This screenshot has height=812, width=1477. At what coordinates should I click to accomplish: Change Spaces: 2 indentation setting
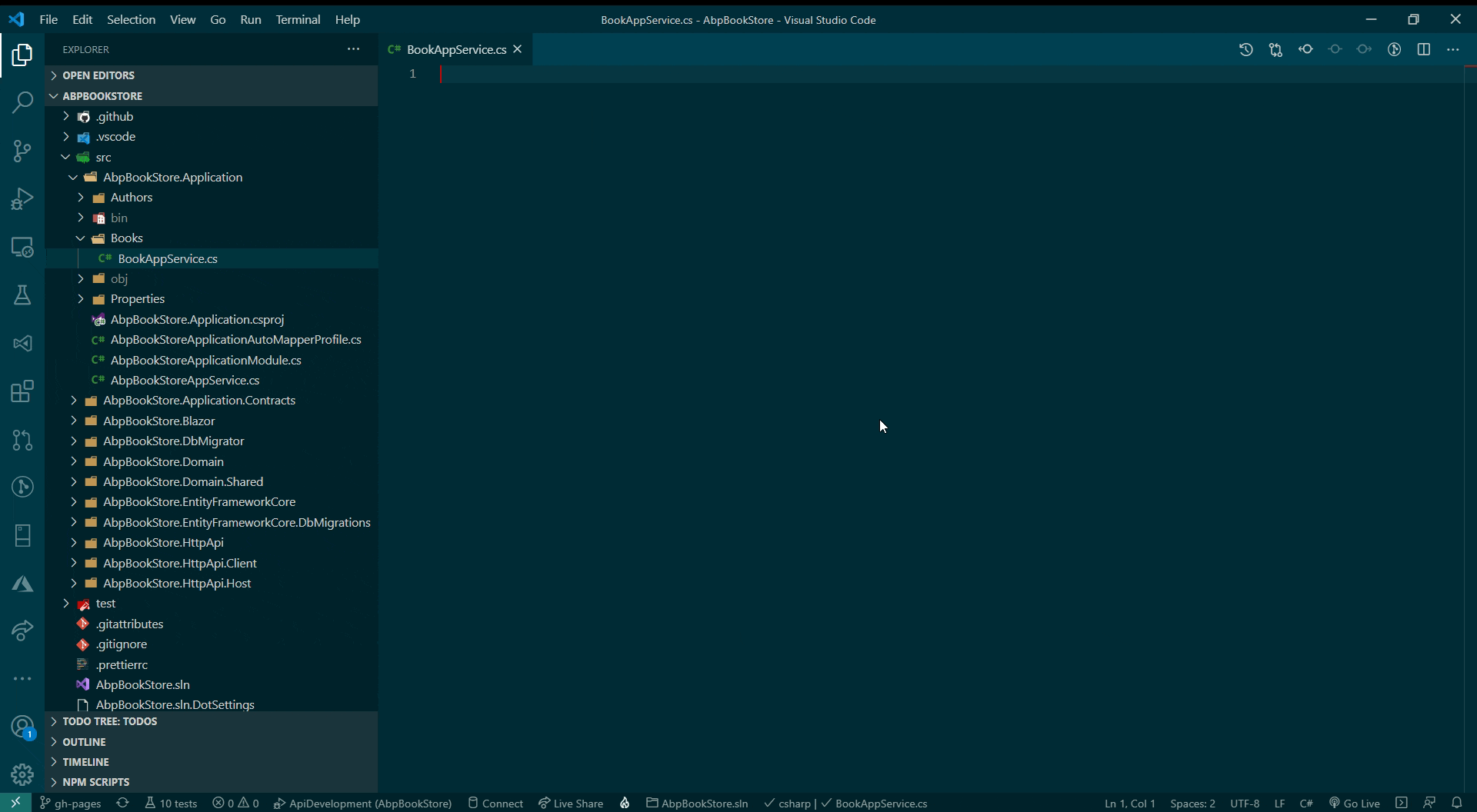1192,803
